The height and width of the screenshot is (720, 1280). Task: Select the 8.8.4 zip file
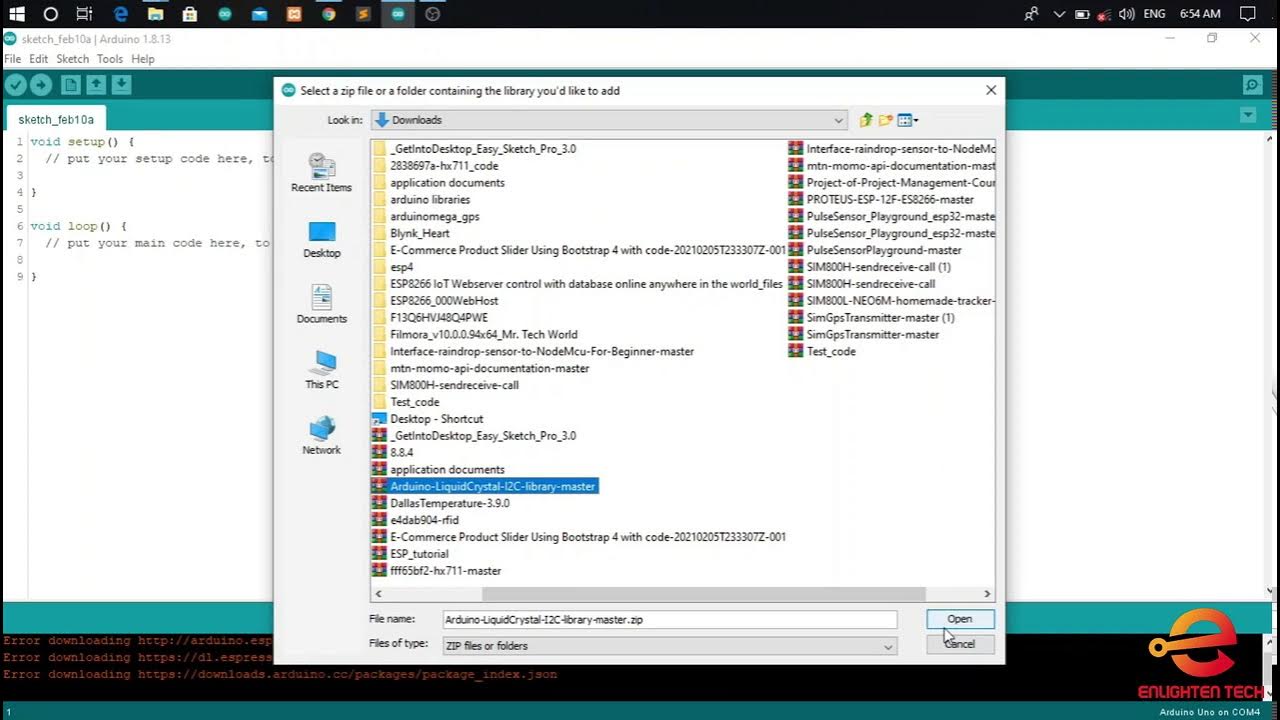click(392, 452)
